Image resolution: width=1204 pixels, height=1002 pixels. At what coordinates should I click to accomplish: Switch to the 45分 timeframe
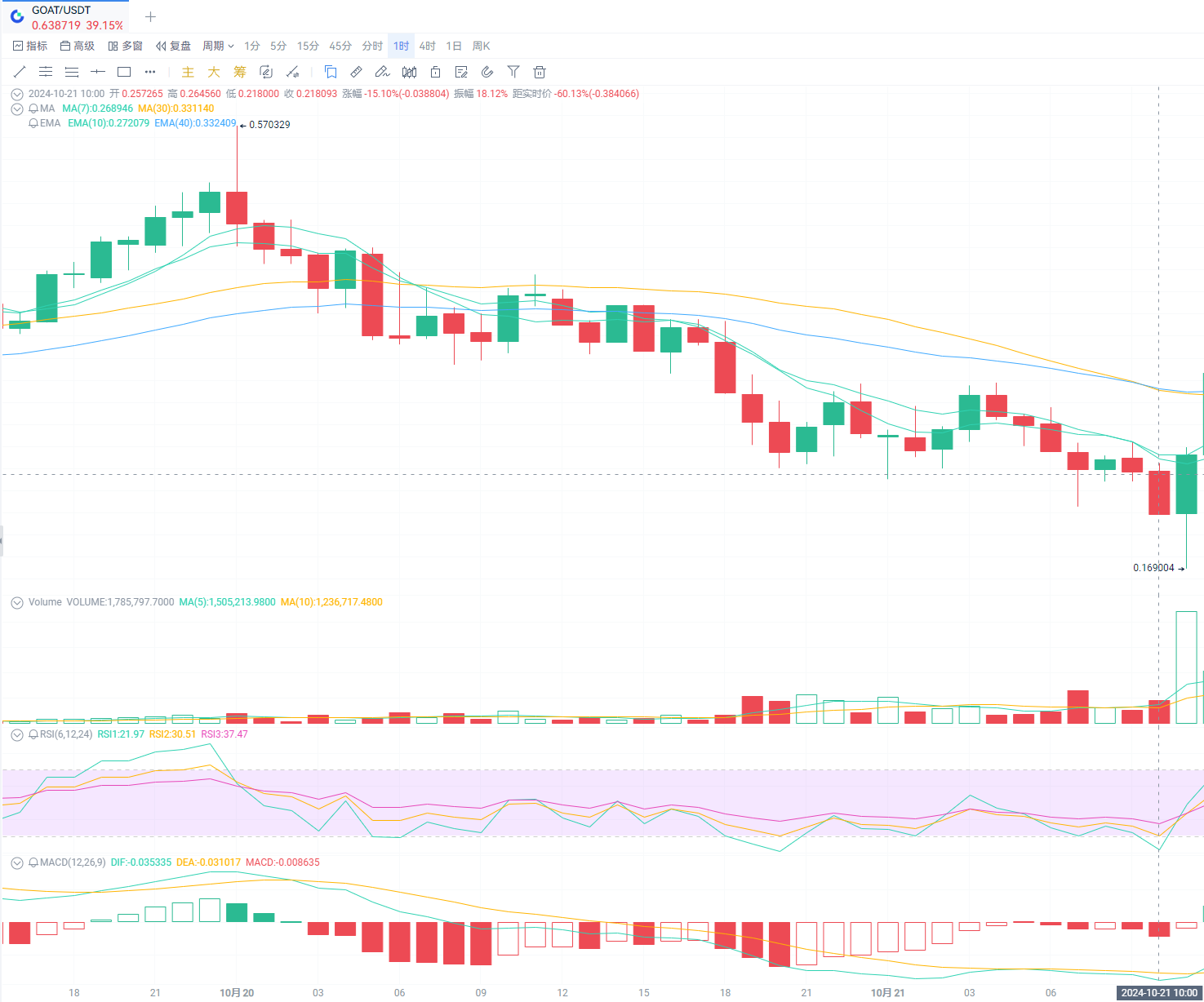point(340,46)
